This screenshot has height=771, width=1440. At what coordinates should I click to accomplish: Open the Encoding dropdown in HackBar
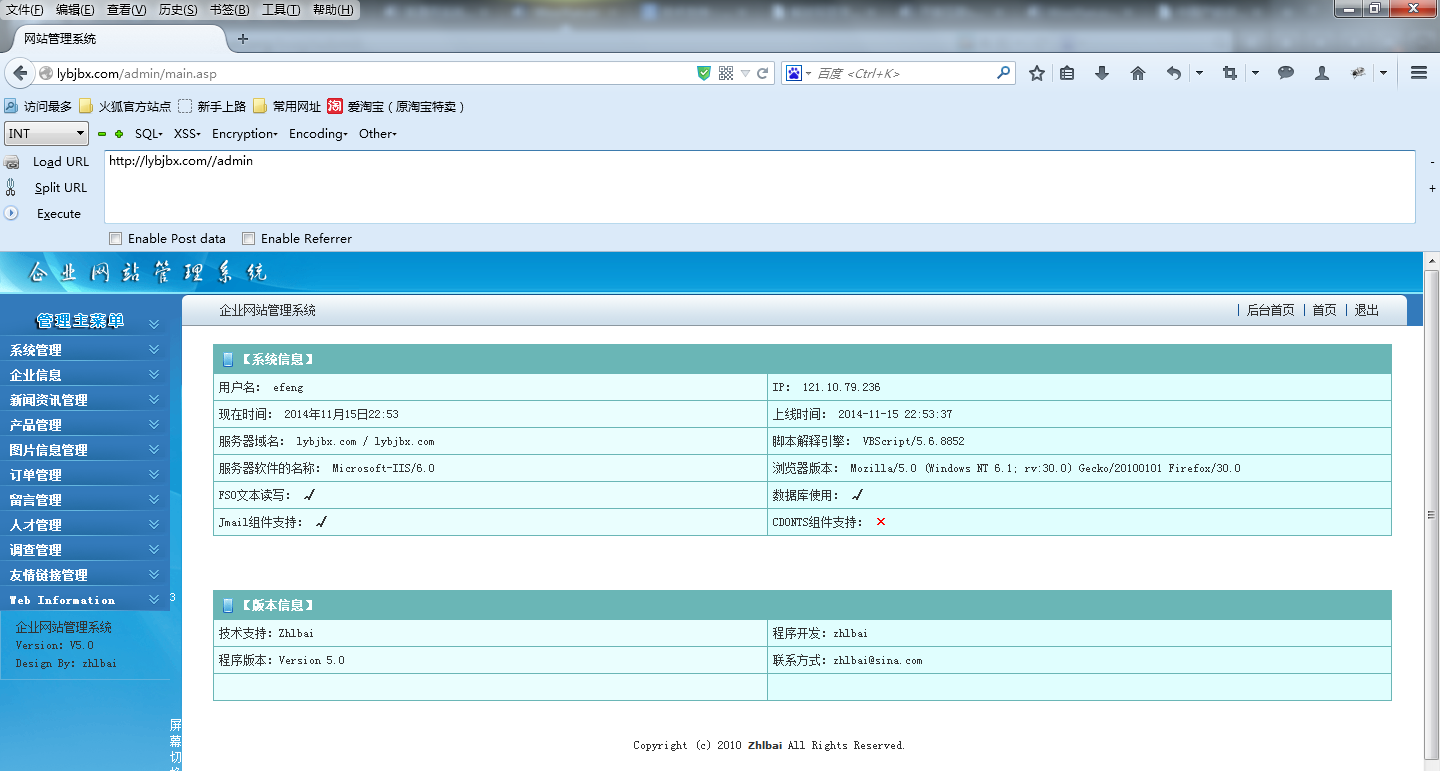click(x=318, y=134)
